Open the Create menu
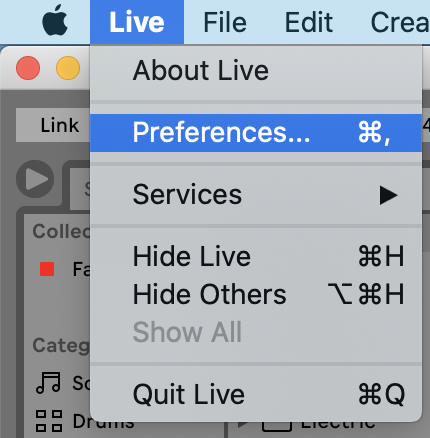 click(x=400, y=22)
